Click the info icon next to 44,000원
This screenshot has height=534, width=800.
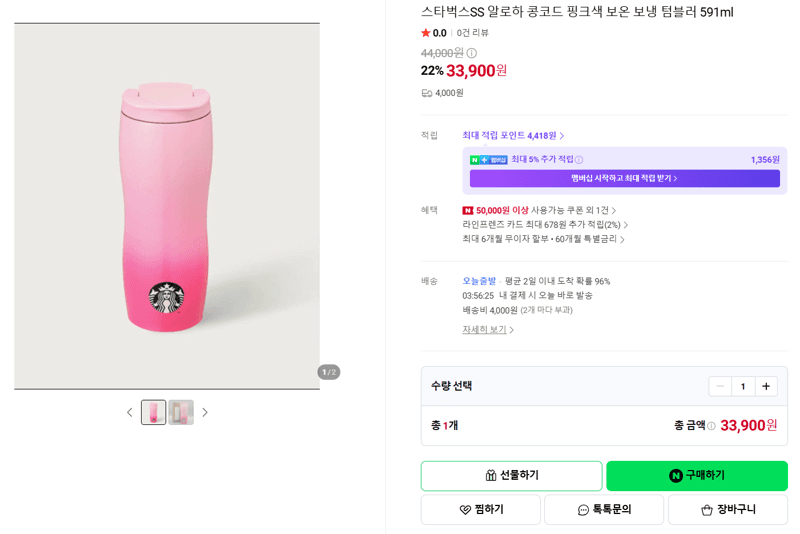click(x=472, y=53)
